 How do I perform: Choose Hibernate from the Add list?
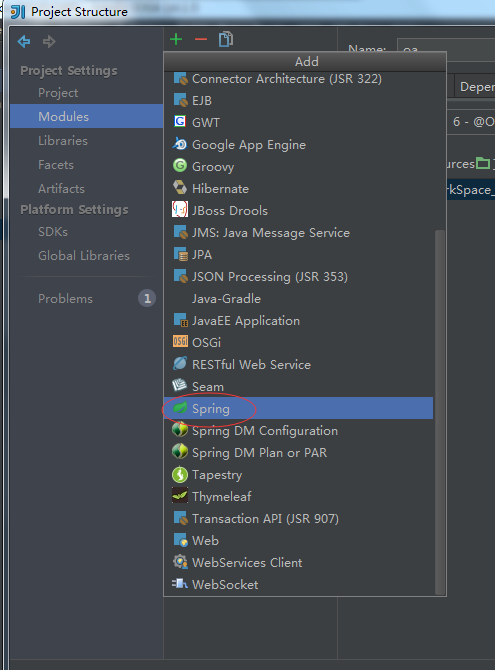298,188
